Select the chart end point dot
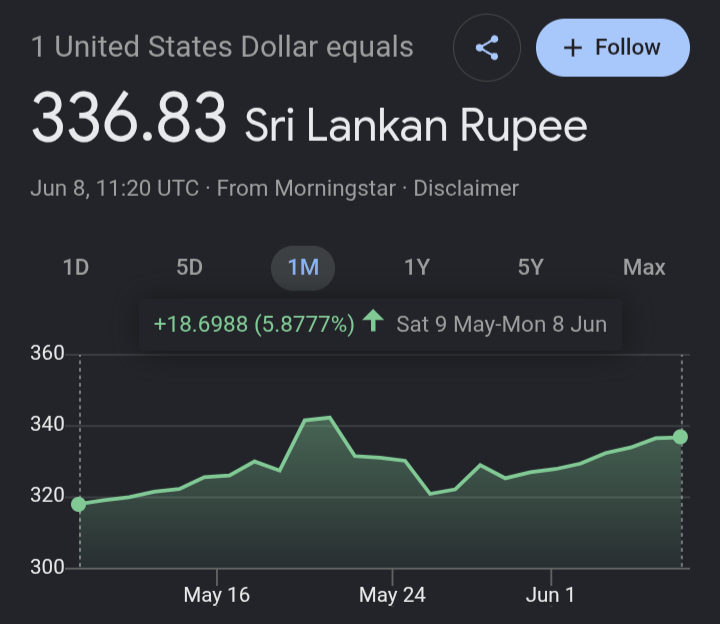720x624 pixels. coord(681,437)
